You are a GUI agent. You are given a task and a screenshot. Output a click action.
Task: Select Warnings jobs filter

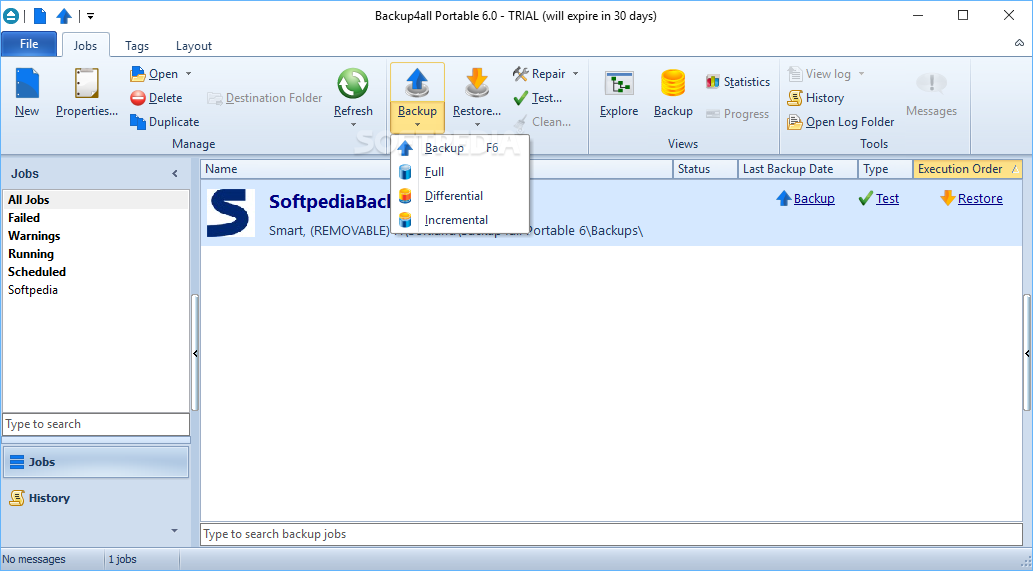click(x=96, y=236)
